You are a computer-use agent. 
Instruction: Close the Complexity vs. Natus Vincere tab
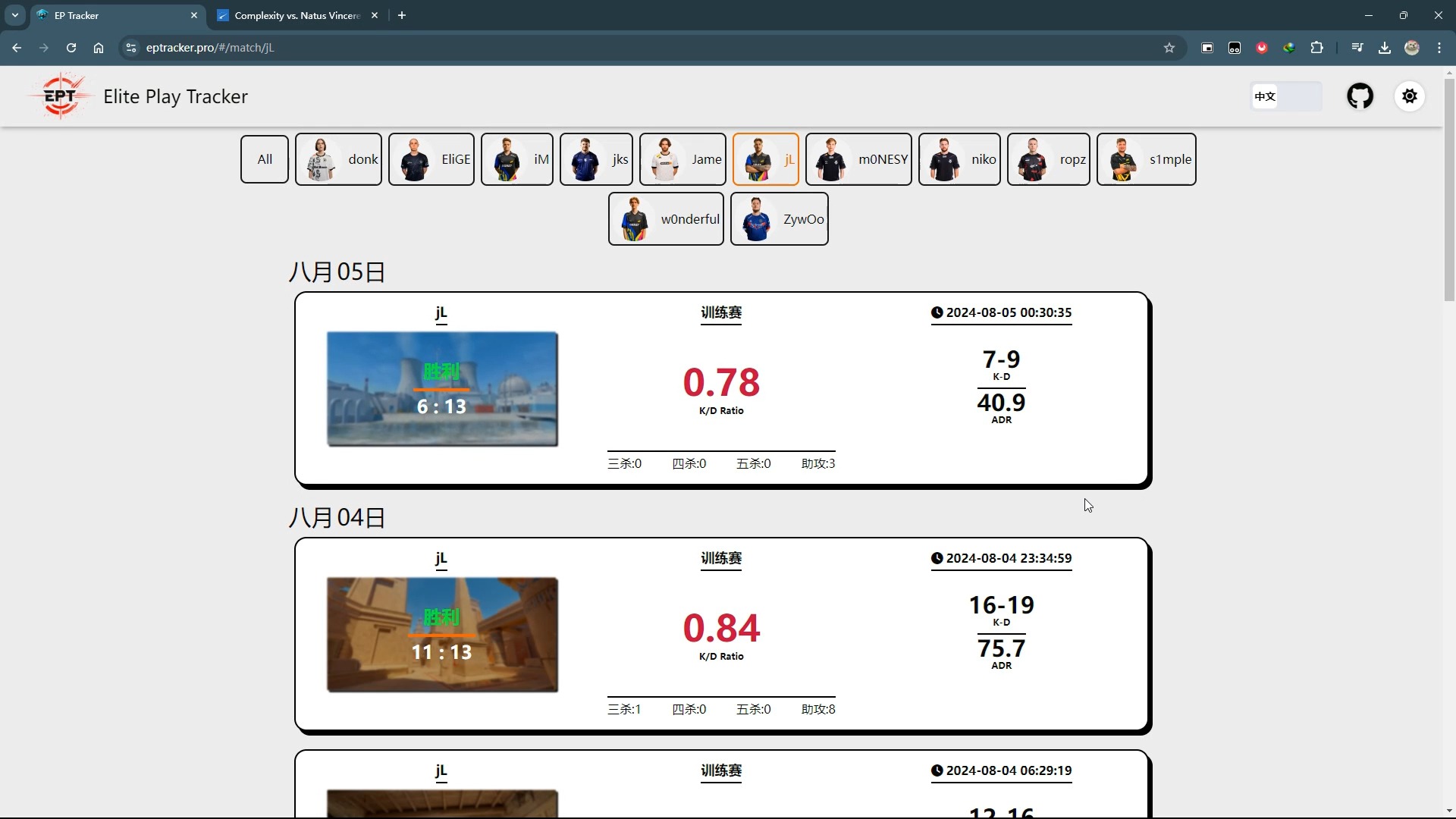375,15
